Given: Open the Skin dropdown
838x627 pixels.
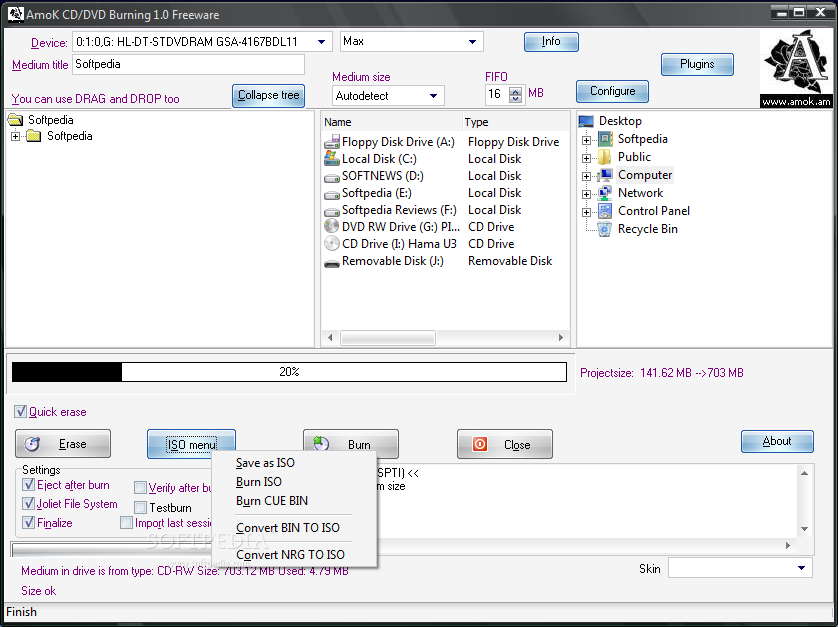Looking at the screenshot, I should 801,568.
